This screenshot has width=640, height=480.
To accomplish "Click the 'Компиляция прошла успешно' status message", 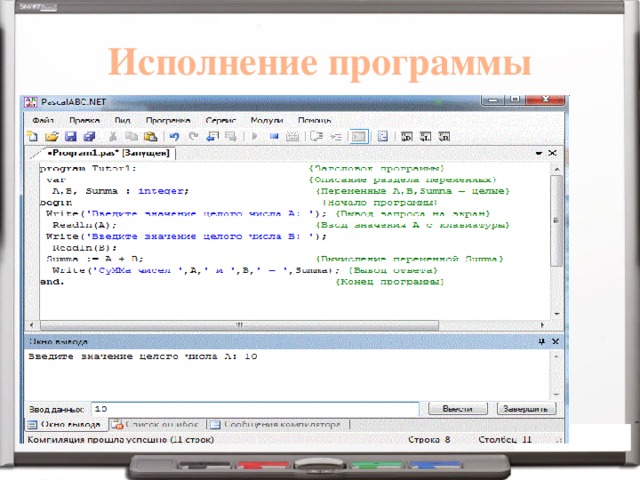I will click(x=121, y=440).
